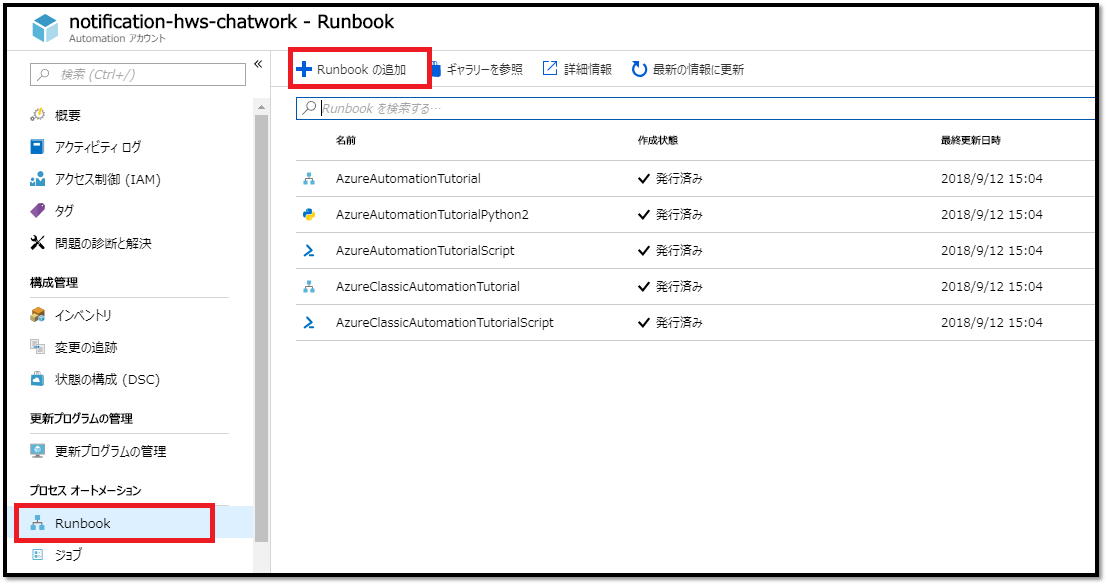The height and width of the screenshot is (586, 1108).
Task: Click the PowerShell icon beside AzureAutomationTutorialScript
Action: coord(309,250)
